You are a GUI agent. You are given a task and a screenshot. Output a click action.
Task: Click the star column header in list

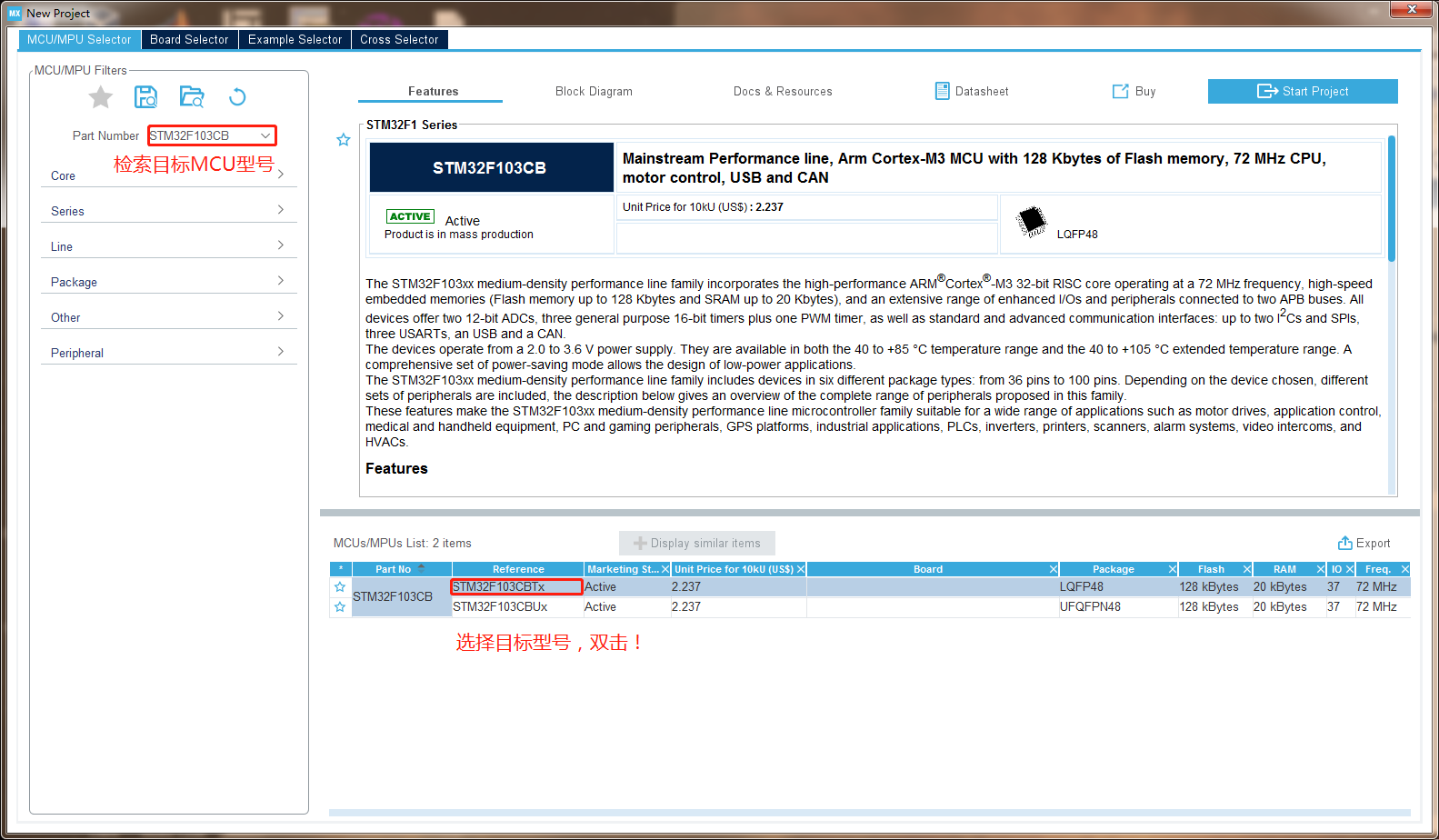pos(341,569)
